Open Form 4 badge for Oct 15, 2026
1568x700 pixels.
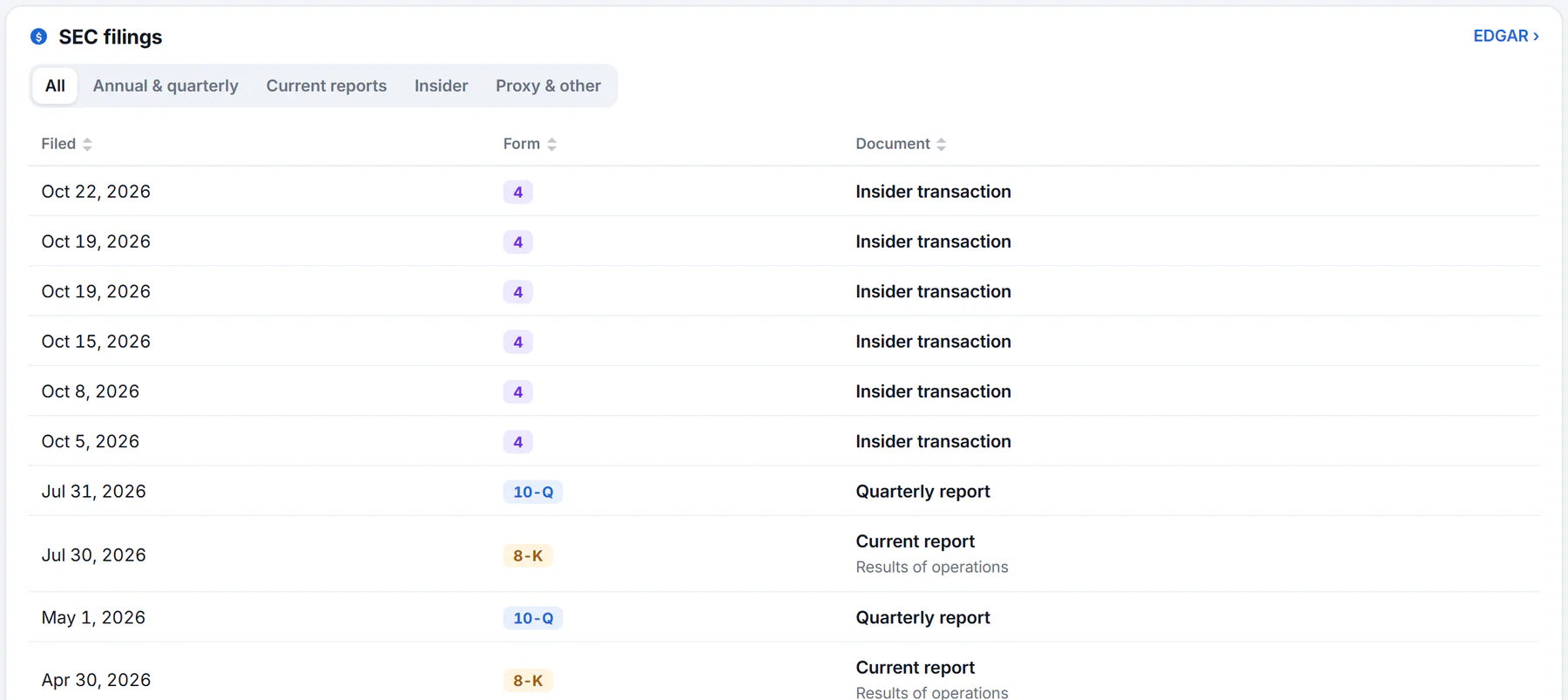(x=518, y=342)
